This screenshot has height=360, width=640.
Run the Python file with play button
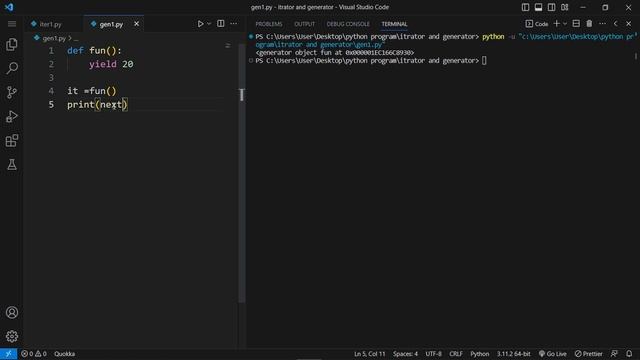click(x=200, y=24)
